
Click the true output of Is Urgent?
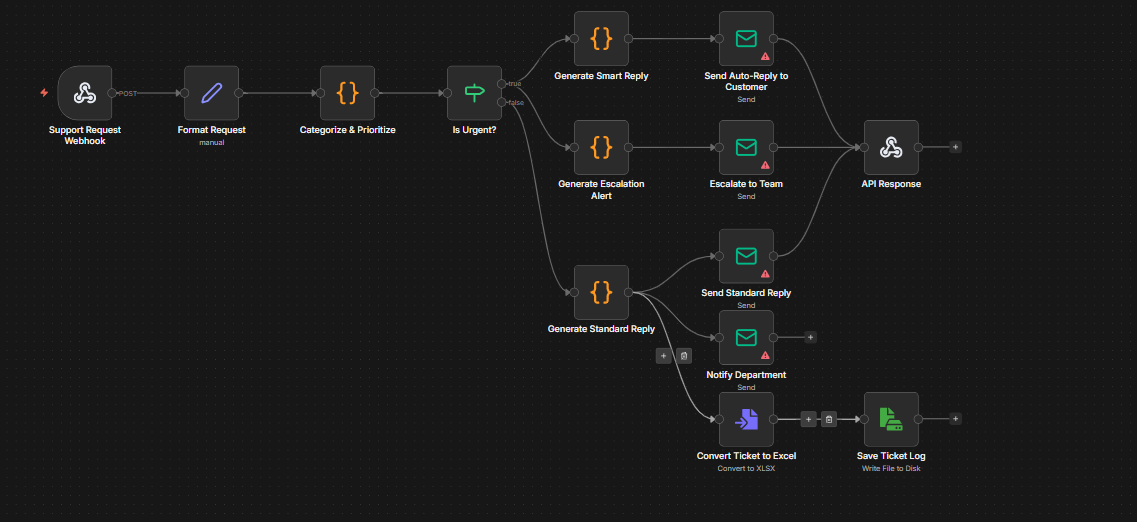pos(502,84)
